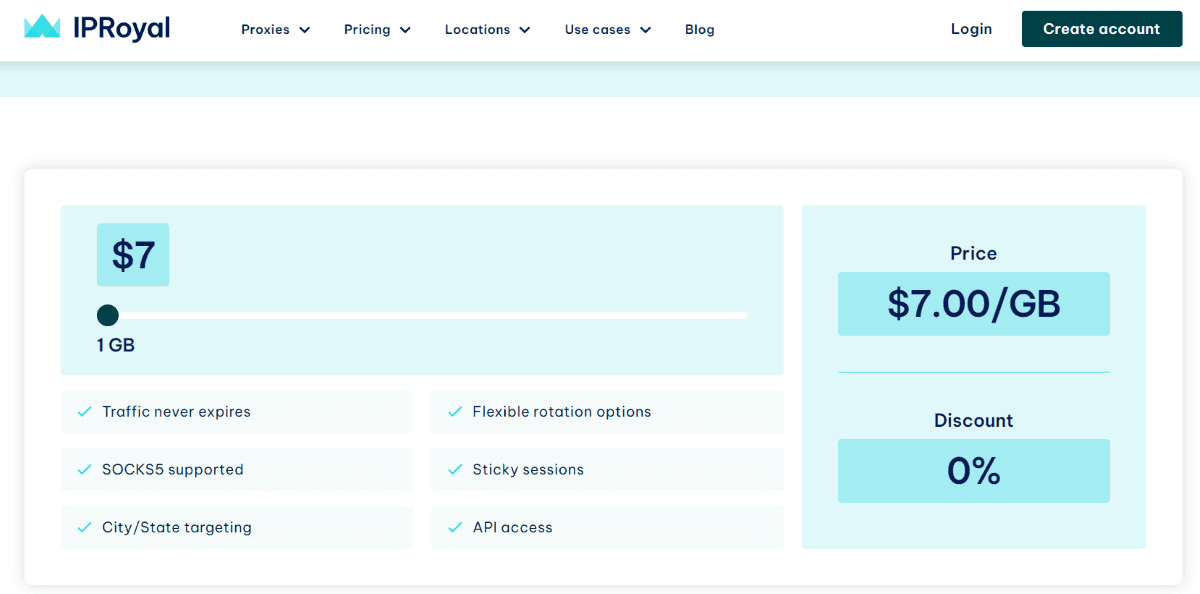This screenshot has width=1200, height=594.
Task: Click the IPRoyal brand name
Action: point(120,28)
